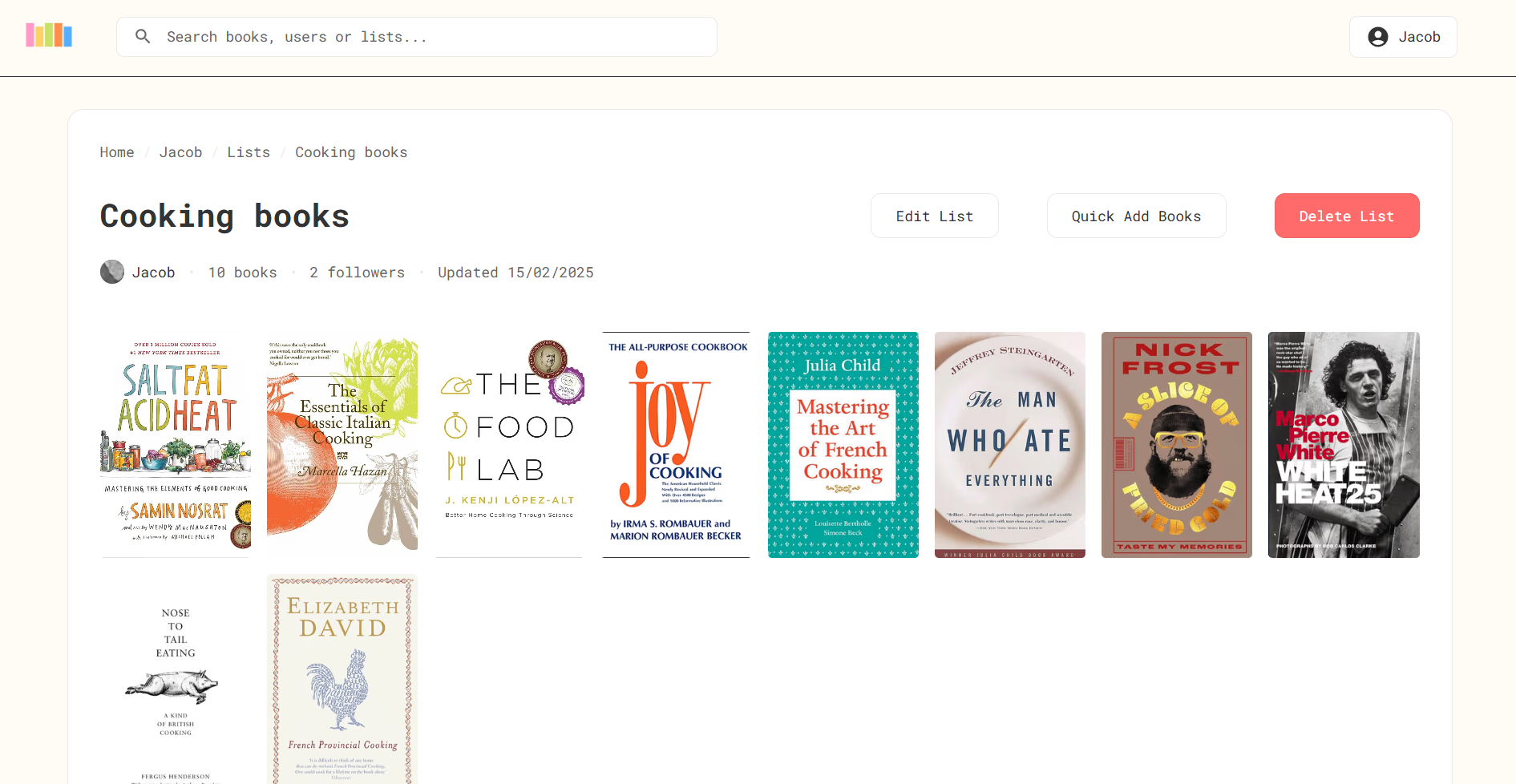Click the 2 followers text
This screenshot has height=784, width=1516.
tap(357, 273)
